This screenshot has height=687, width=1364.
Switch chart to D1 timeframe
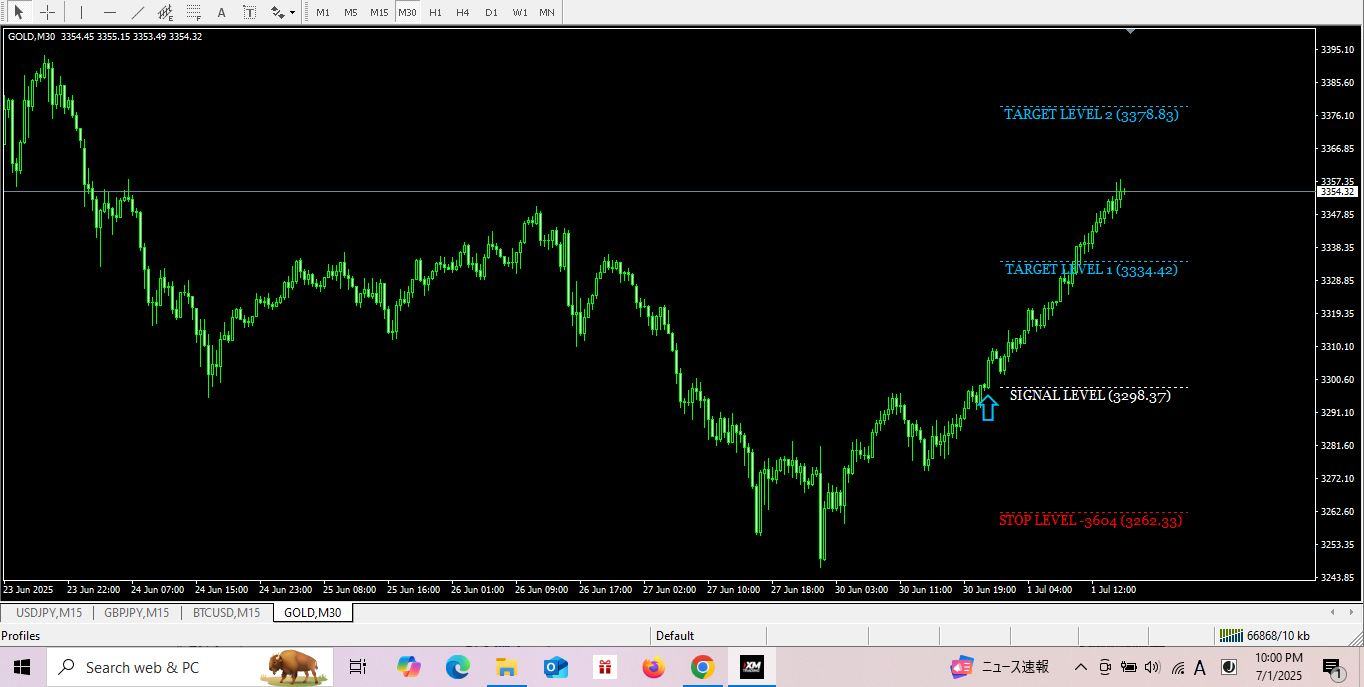coord(491,12)
